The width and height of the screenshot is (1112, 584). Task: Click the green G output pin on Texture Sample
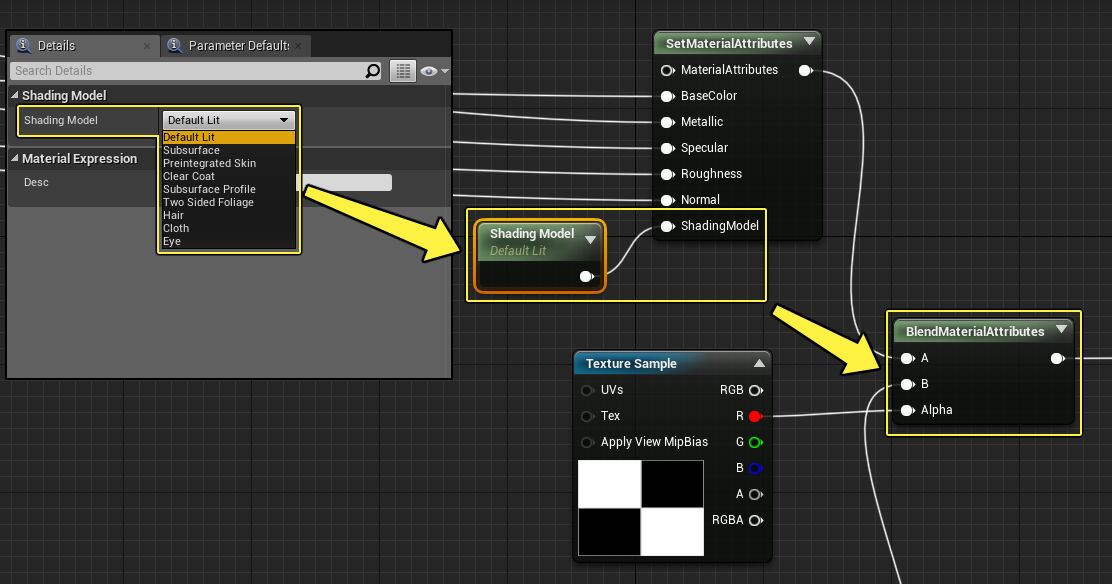point(756,442)
